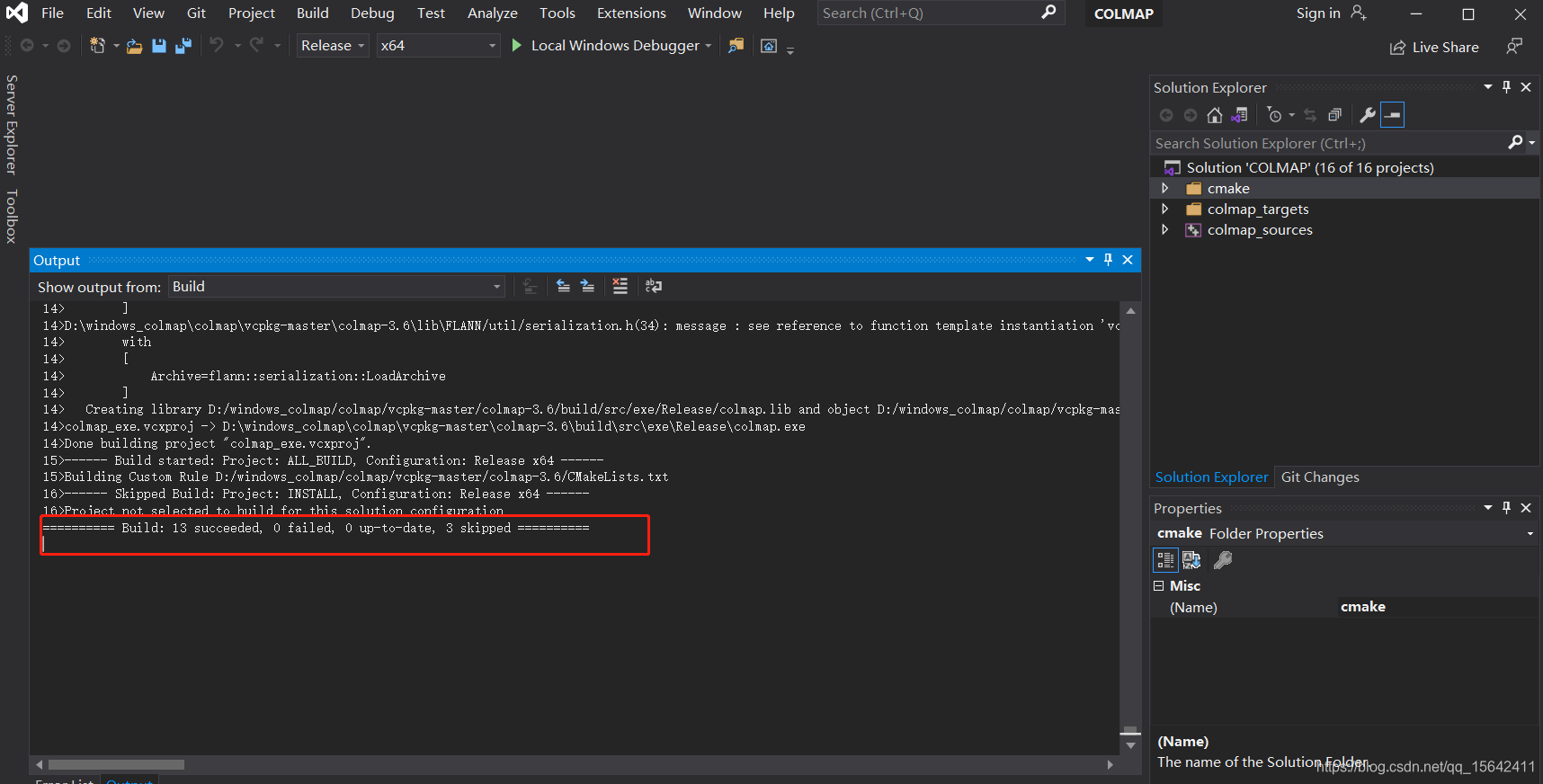
Task: Click the Save All icon
Action: point(183,46)
